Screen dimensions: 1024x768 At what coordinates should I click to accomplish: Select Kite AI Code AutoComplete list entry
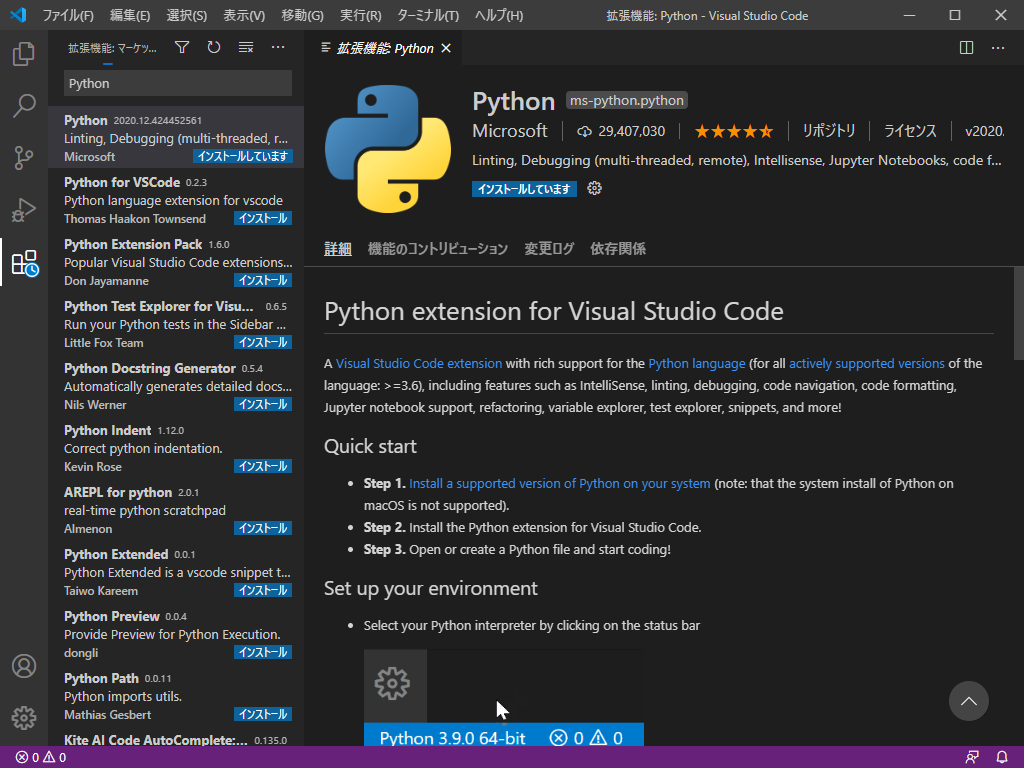[x=176, y=739]
